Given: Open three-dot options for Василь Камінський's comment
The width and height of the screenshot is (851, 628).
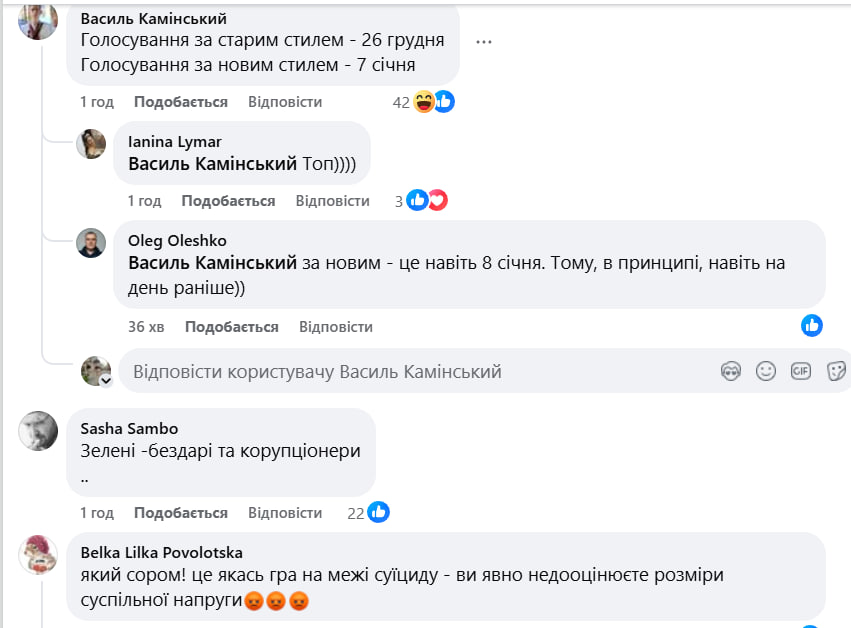Looking at the screenshot, I should [485, 42].
